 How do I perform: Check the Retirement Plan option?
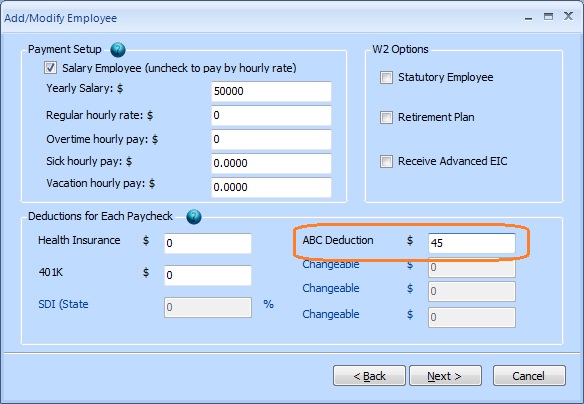[x=386, y=117]
